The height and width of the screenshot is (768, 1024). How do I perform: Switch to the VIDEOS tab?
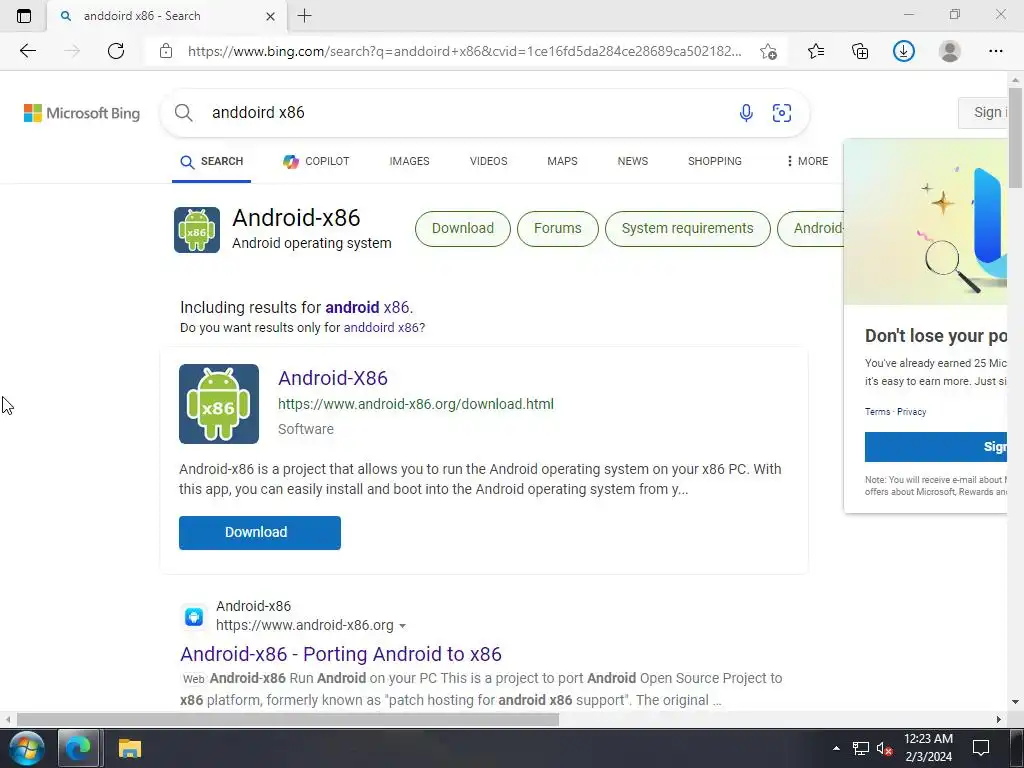pos(488,161)
